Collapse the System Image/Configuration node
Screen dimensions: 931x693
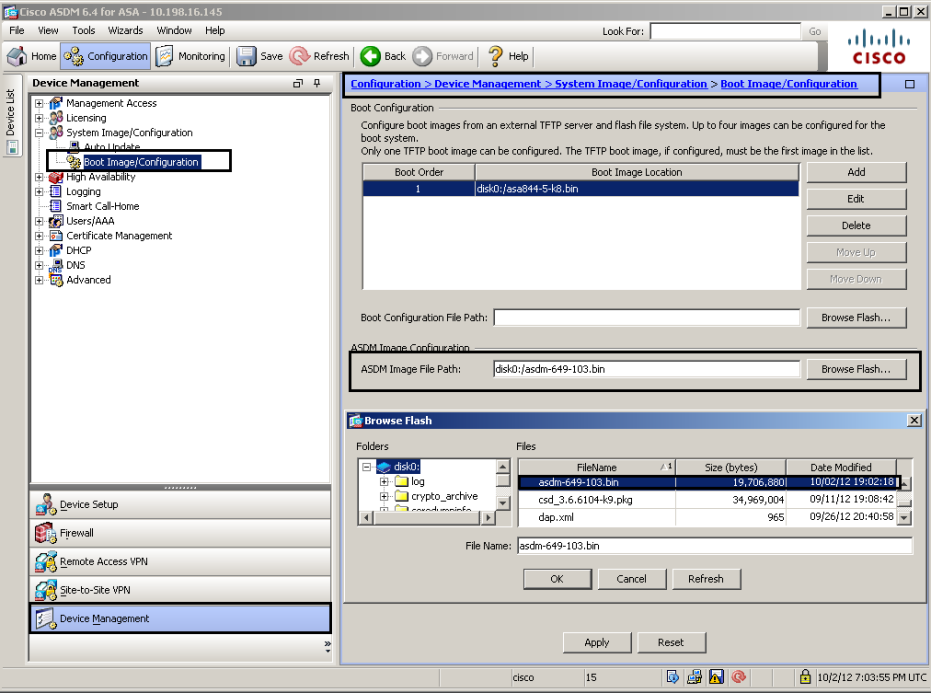pyautogui.click(x=39, y=132)
